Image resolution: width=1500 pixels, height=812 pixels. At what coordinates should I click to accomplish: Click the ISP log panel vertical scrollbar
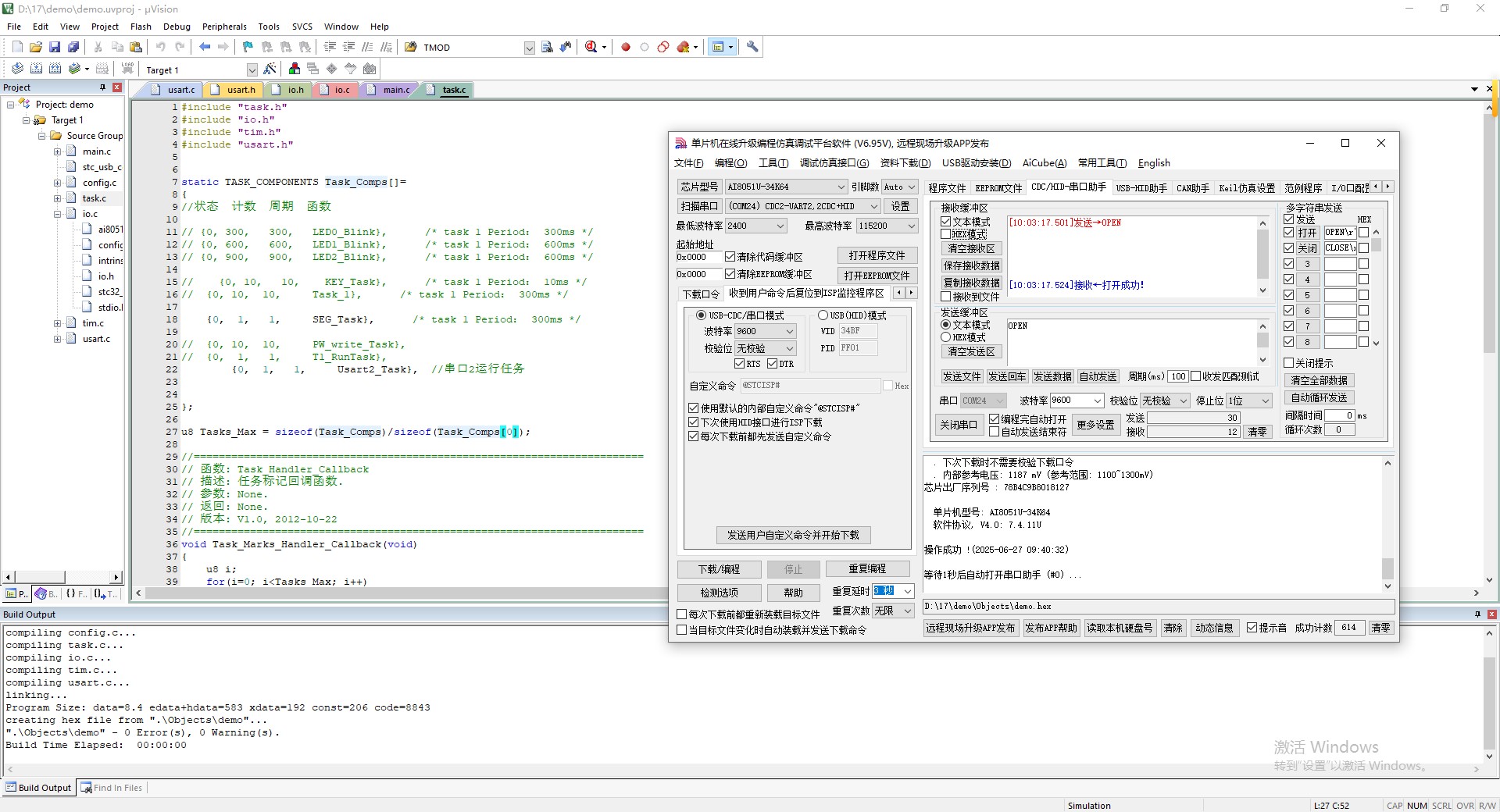click(x=1387, y=525)
